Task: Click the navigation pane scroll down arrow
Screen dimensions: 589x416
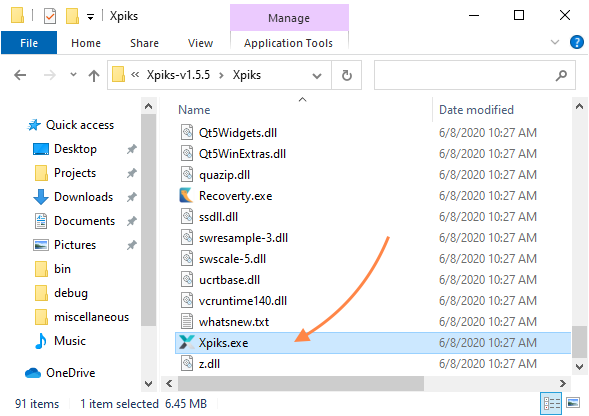Action: tap(149, 384)
